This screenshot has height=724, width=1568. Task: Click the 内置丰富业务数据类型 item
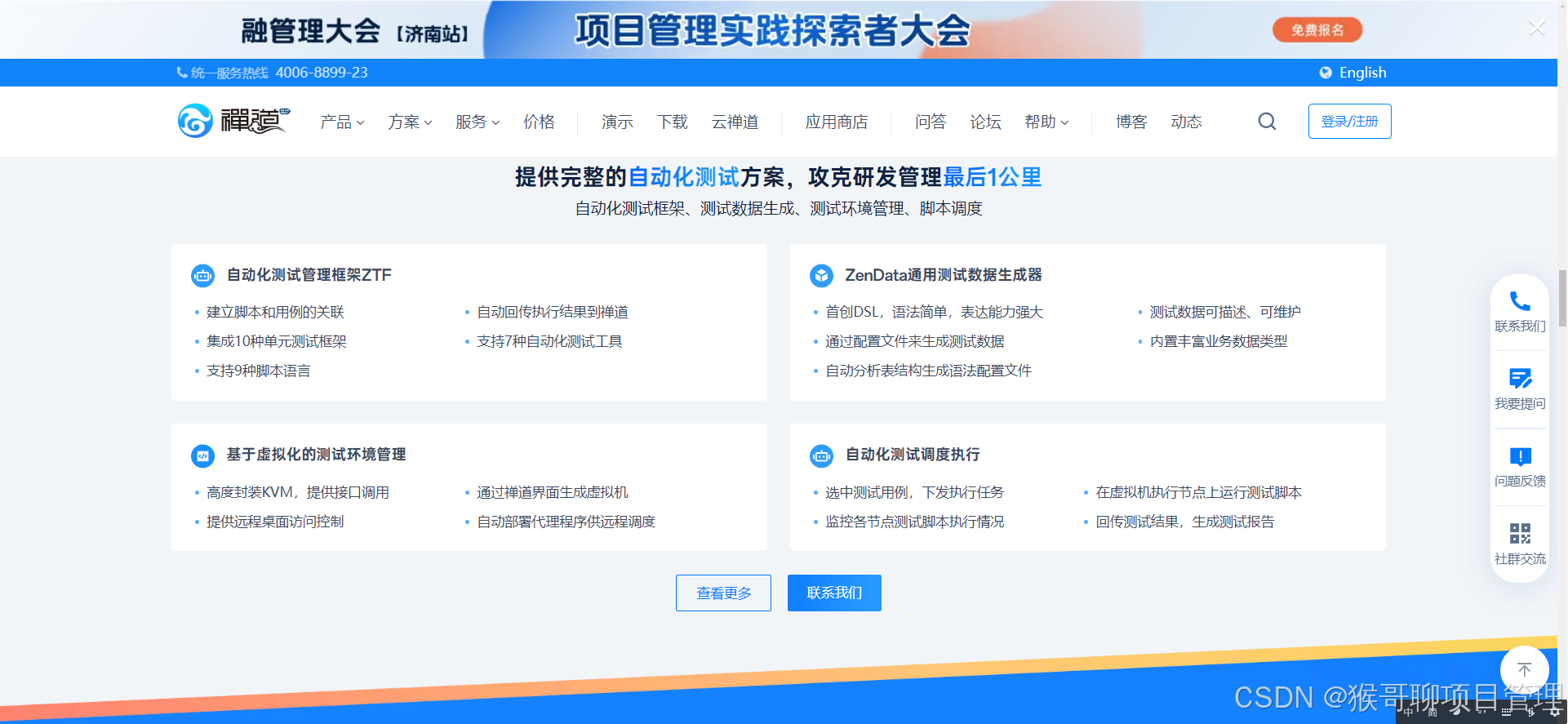pyautogui.click(x=1219, y=341)
